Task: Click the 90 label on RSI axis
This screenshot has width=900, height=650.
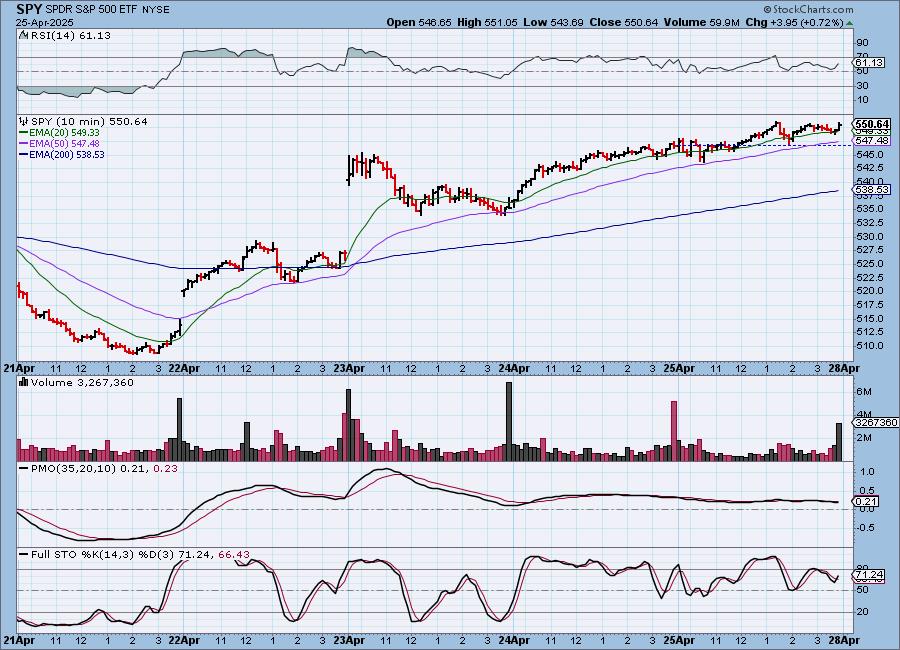Action: 863,42
